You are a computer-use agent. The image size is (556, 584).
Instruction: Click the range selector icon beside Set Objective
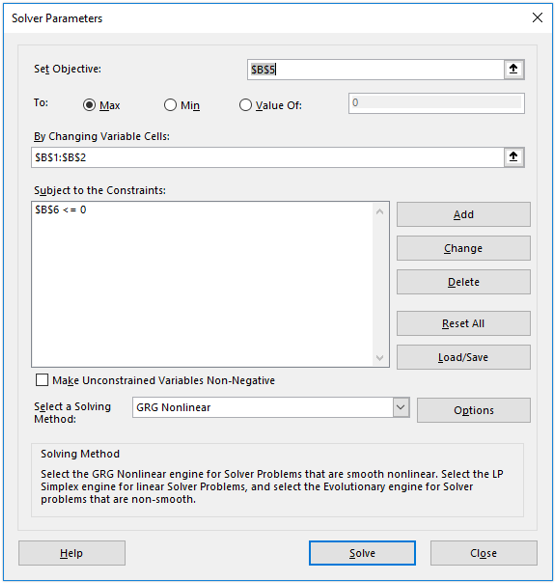tap(514, 69)
